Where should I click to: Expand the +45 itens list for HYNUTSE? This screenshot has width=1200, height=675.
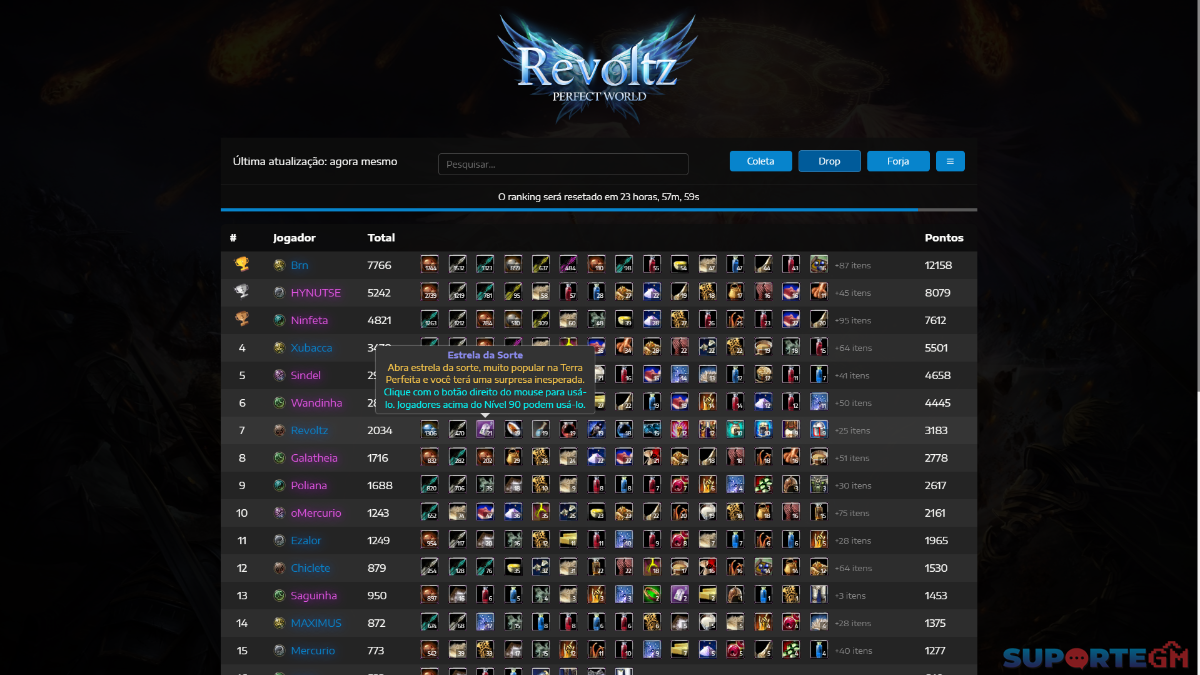coord(852,293)
